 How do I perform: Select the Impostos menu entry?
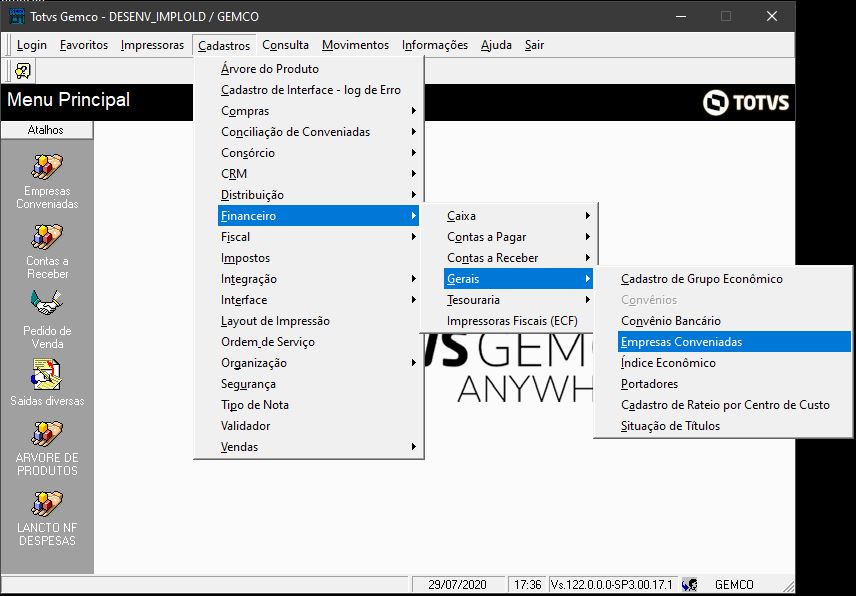pos(318,258)
